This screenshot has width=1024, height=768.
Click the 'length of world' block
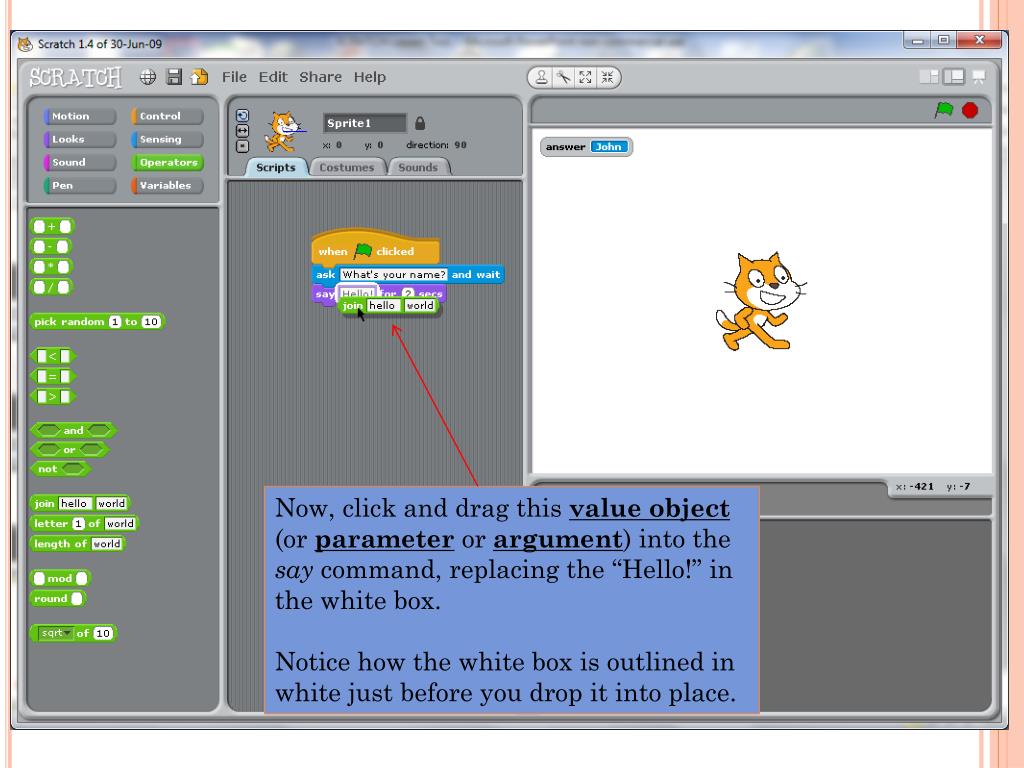pyautogui.click(x=78, y=544)
